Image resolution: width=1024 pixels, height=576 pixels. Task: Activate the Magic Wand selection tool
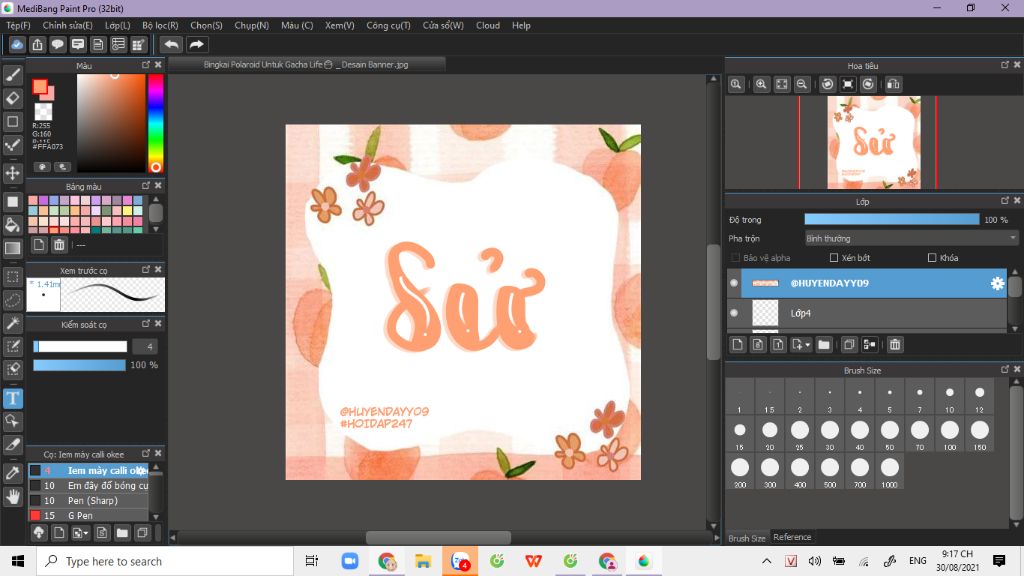(x=13, y=323)
